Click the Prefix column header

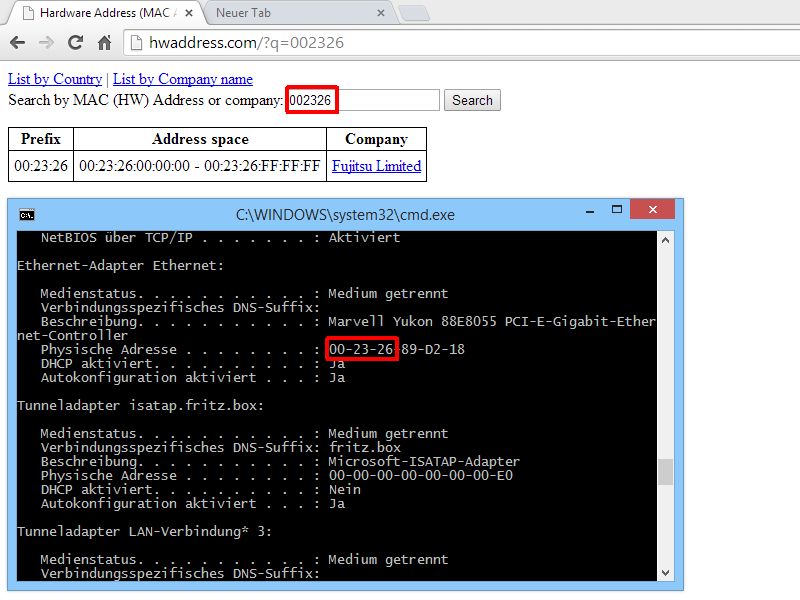(x=41, y=139)
